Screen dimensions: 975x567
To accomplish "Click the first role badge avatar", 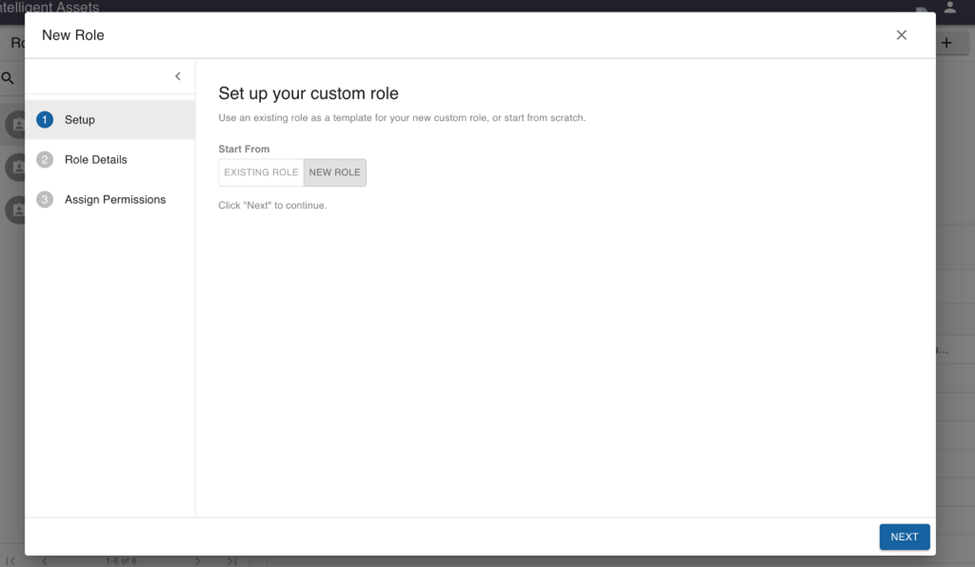I will click(x=15, y=125).
